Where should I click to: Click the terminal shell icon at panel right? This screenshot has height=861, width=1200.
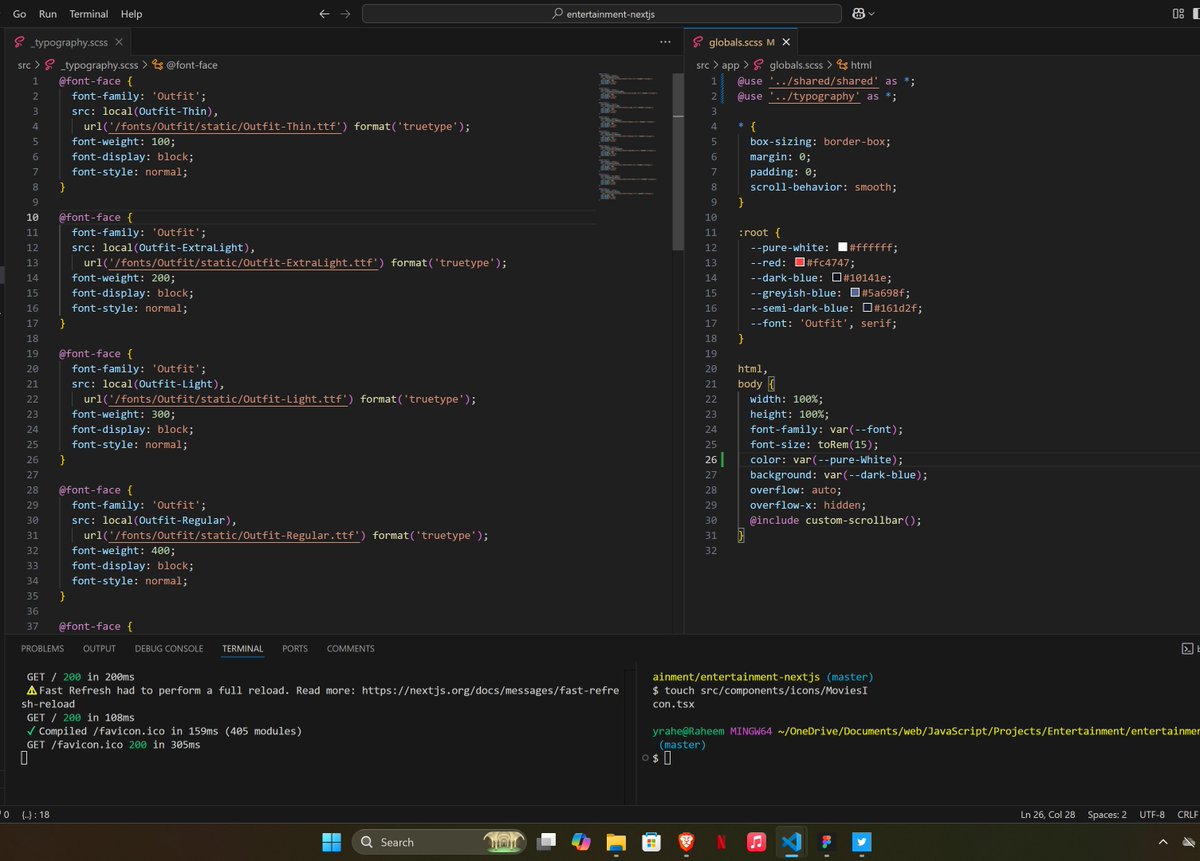click(x=1187, y=648)
